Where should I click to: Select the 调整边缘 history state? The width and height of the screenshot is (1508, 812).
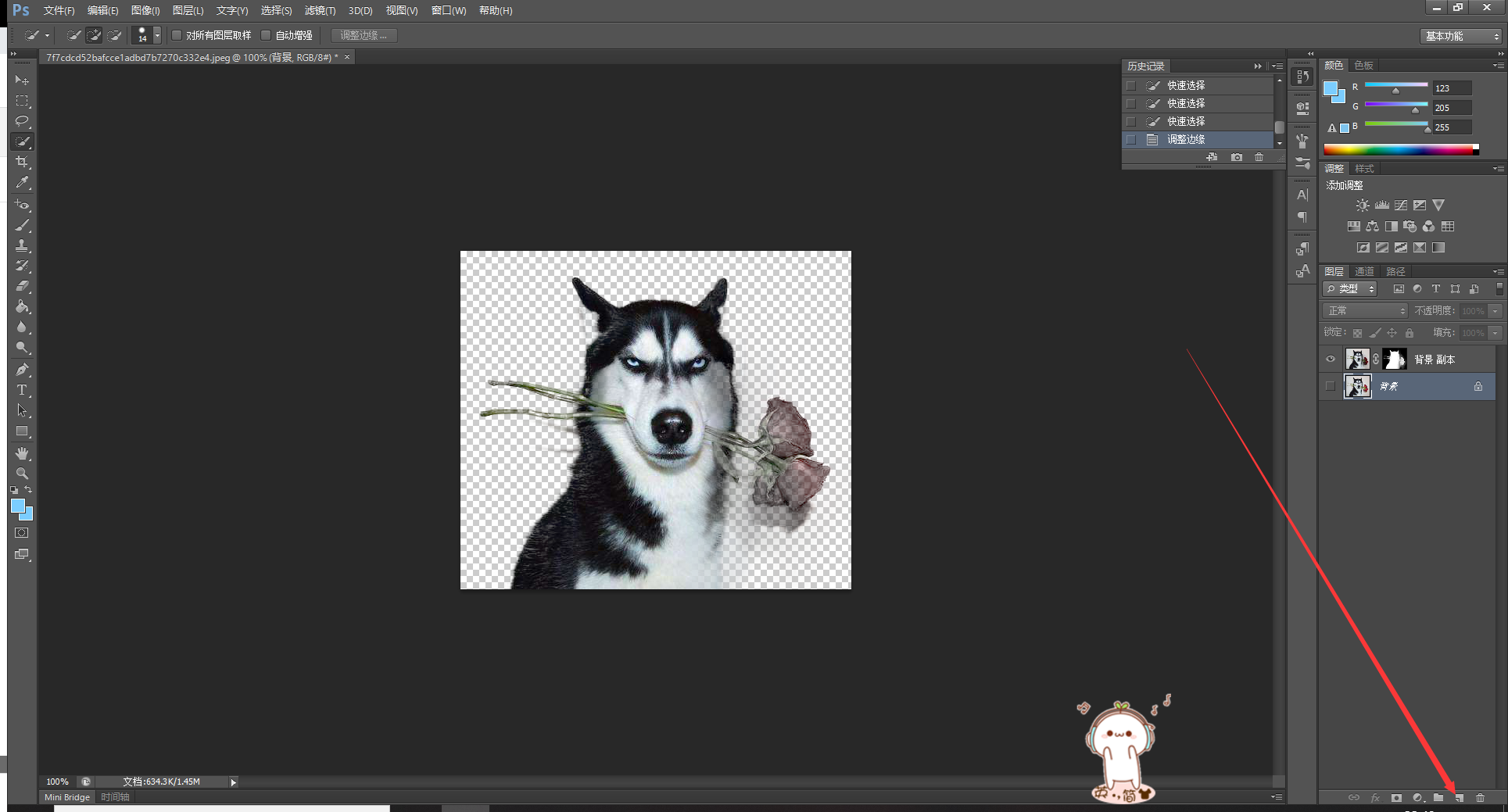click(1198, 139)
